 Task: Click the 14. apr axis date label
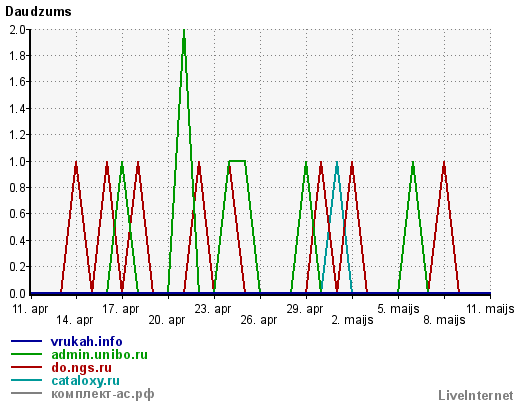pyautogui.click(x=75, y=320)
